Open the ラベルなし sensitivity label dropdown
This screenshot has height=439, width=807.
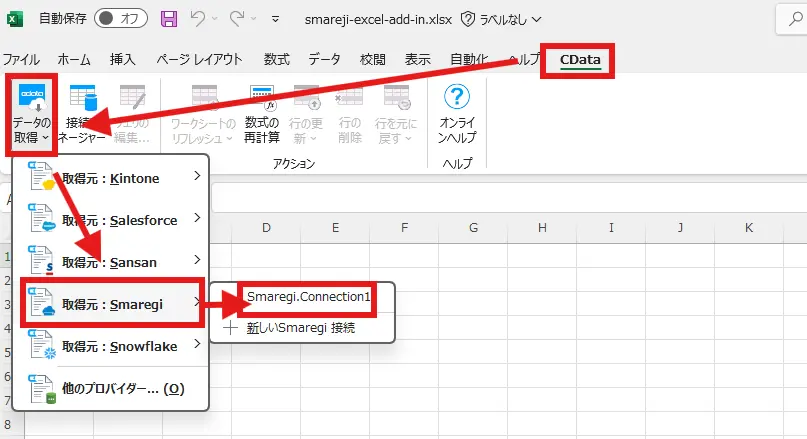tap(510, 20)
